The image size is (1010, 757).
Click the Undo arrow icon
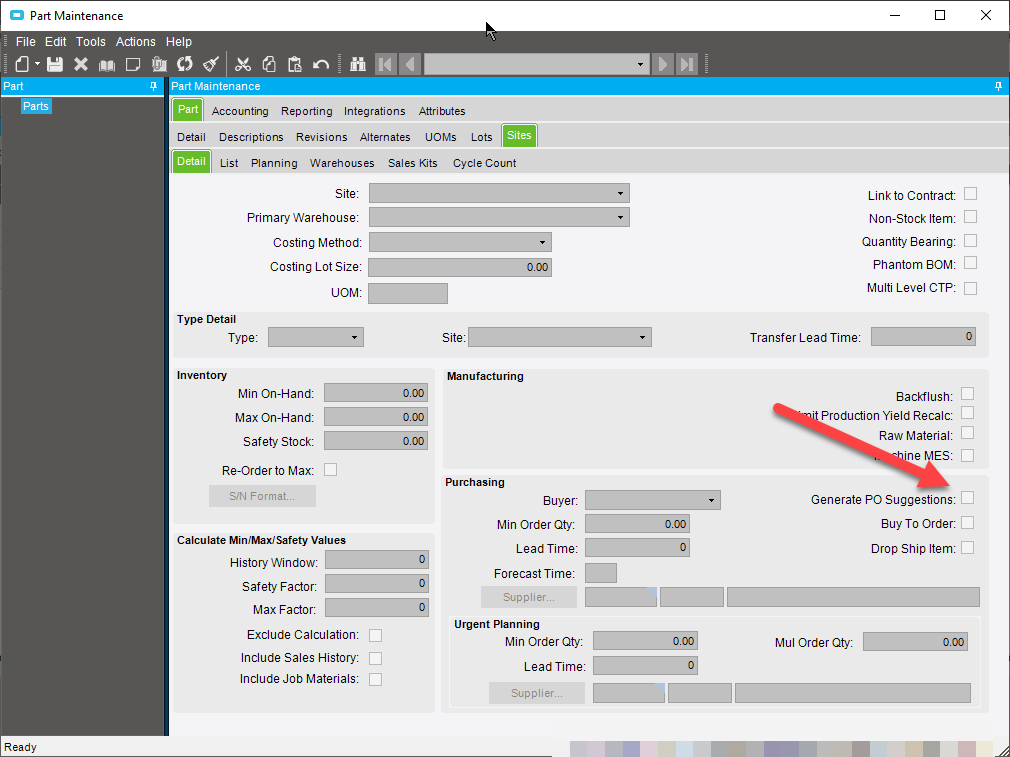tap(321, 64)
